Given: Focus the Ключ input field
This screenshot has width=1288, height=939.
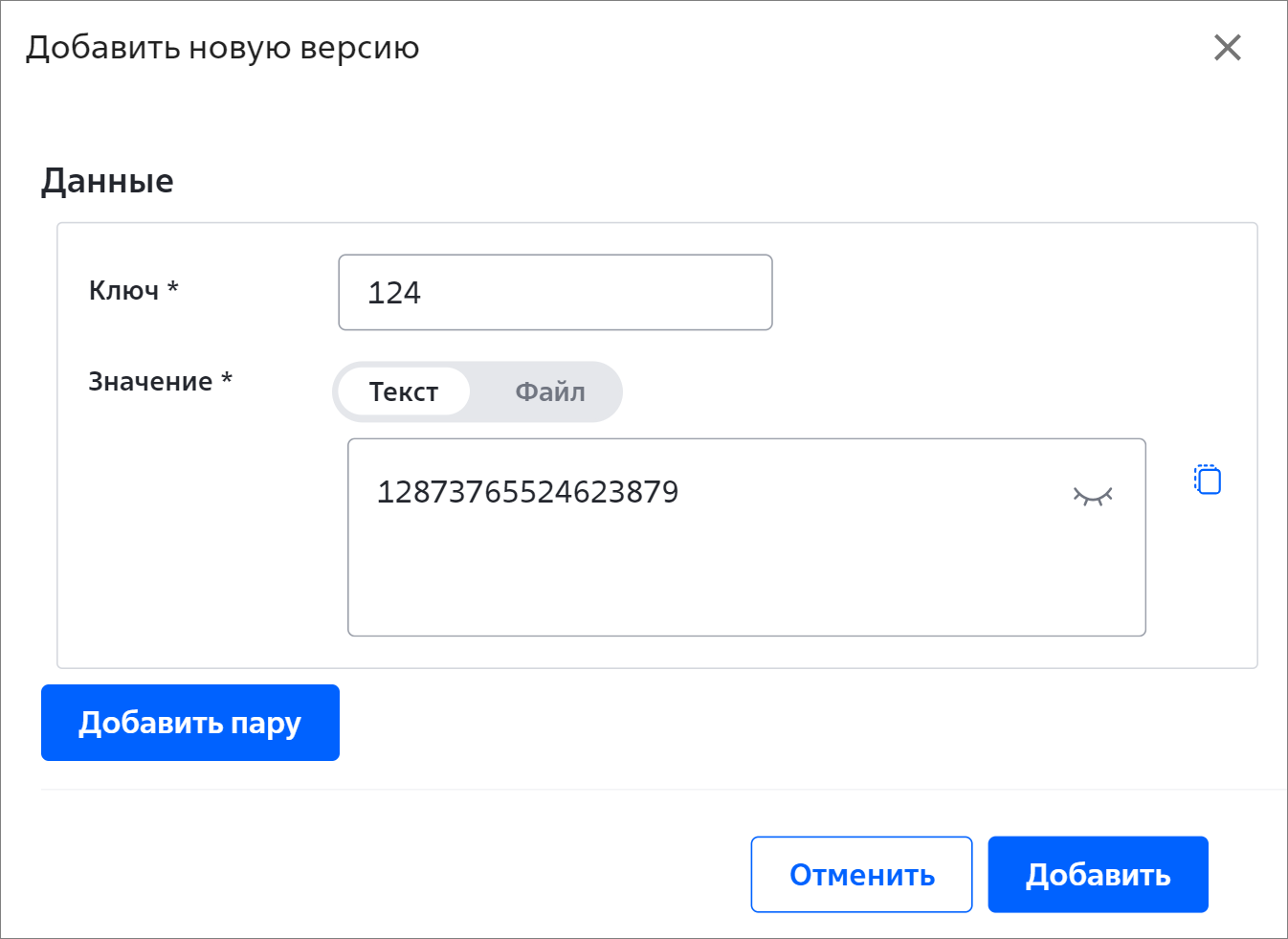Looking at the screenshot, I should coord(555,292).
